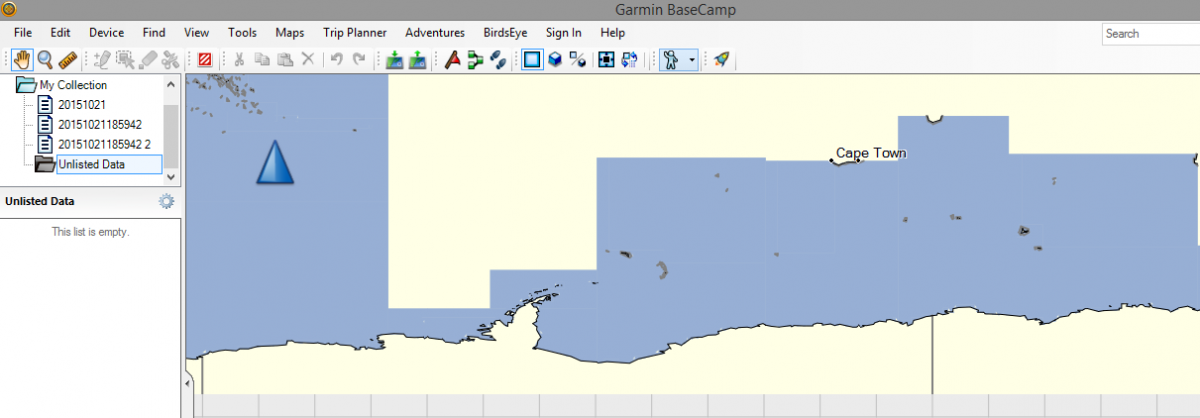Click the New Adventure red A icon
Image resolution: width=1200 pixels, height=418 pixels.
[452, 59]
